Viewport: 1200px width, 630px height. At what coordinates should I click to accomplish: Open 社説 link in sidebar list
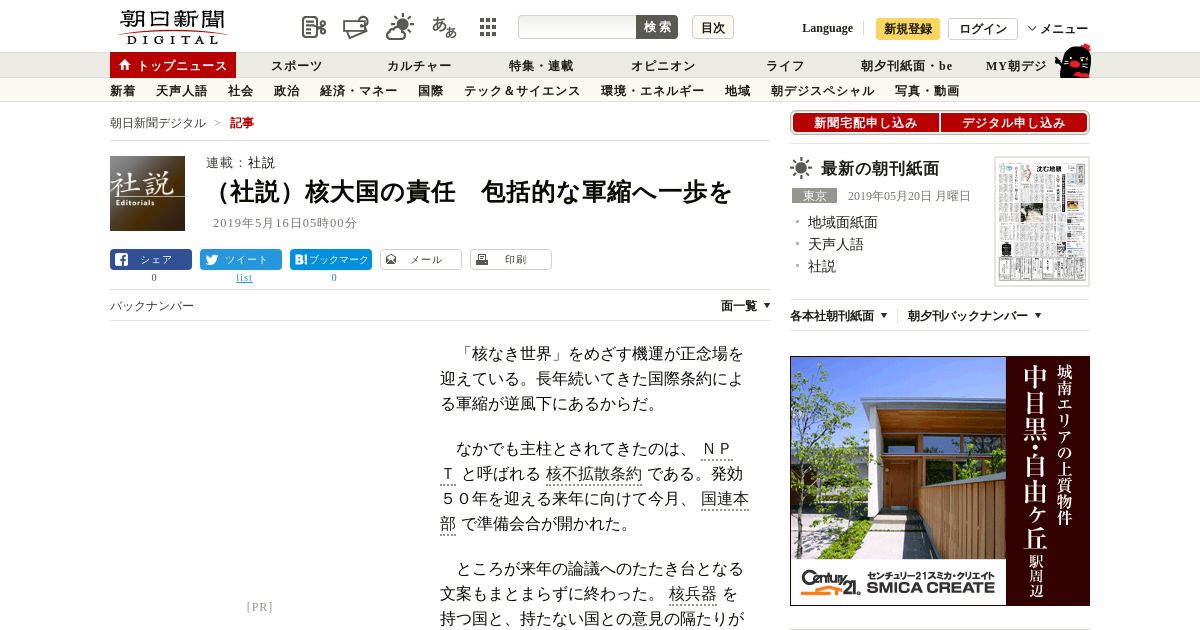click(x=822, y=266)
